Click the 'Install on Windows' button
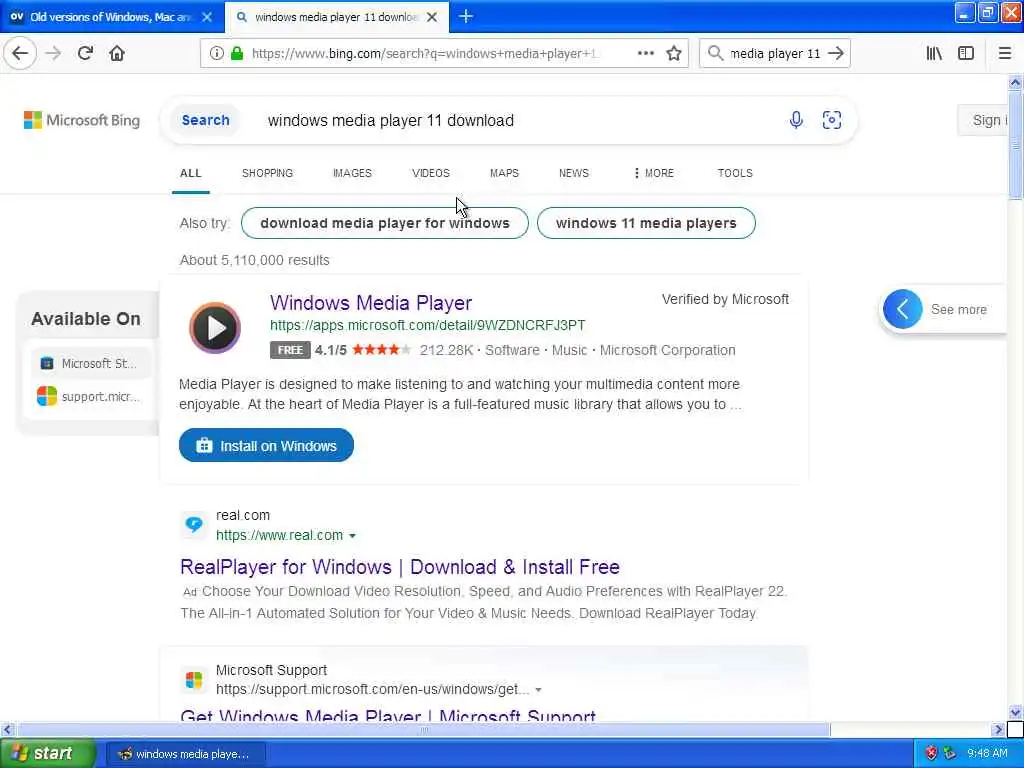1024x768 pixels. tap(266, 445)
